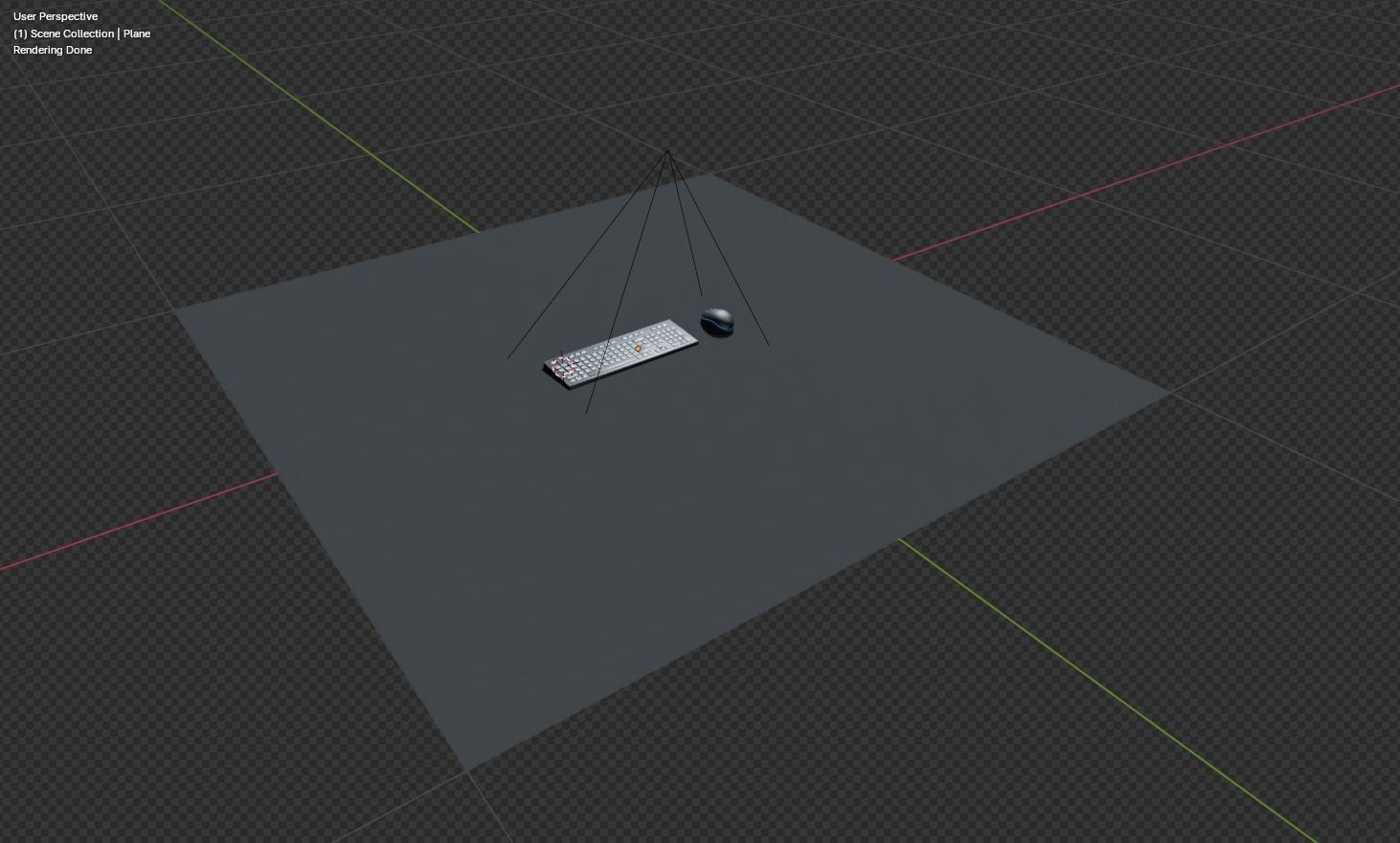Image resolution: width=1400 pixels, height=843 pixels.
Task: Click the orange origin dot on the keyboard
Action: click(638, 349)
